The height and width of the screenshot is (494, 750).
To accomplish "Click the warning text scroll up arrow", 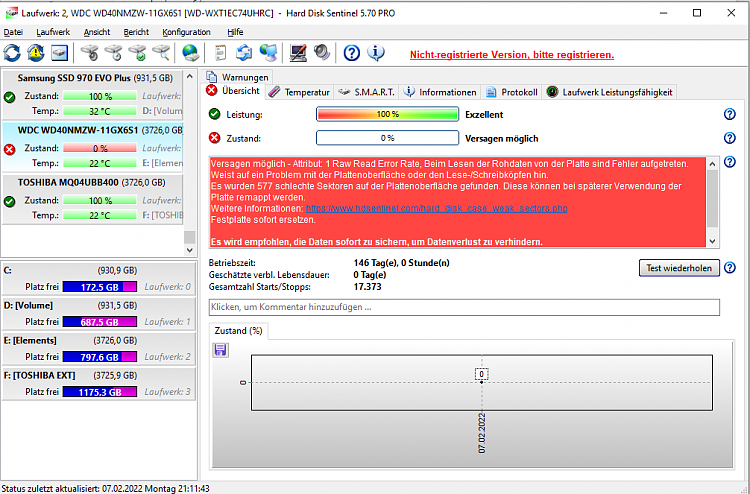I will pos(712,164).
